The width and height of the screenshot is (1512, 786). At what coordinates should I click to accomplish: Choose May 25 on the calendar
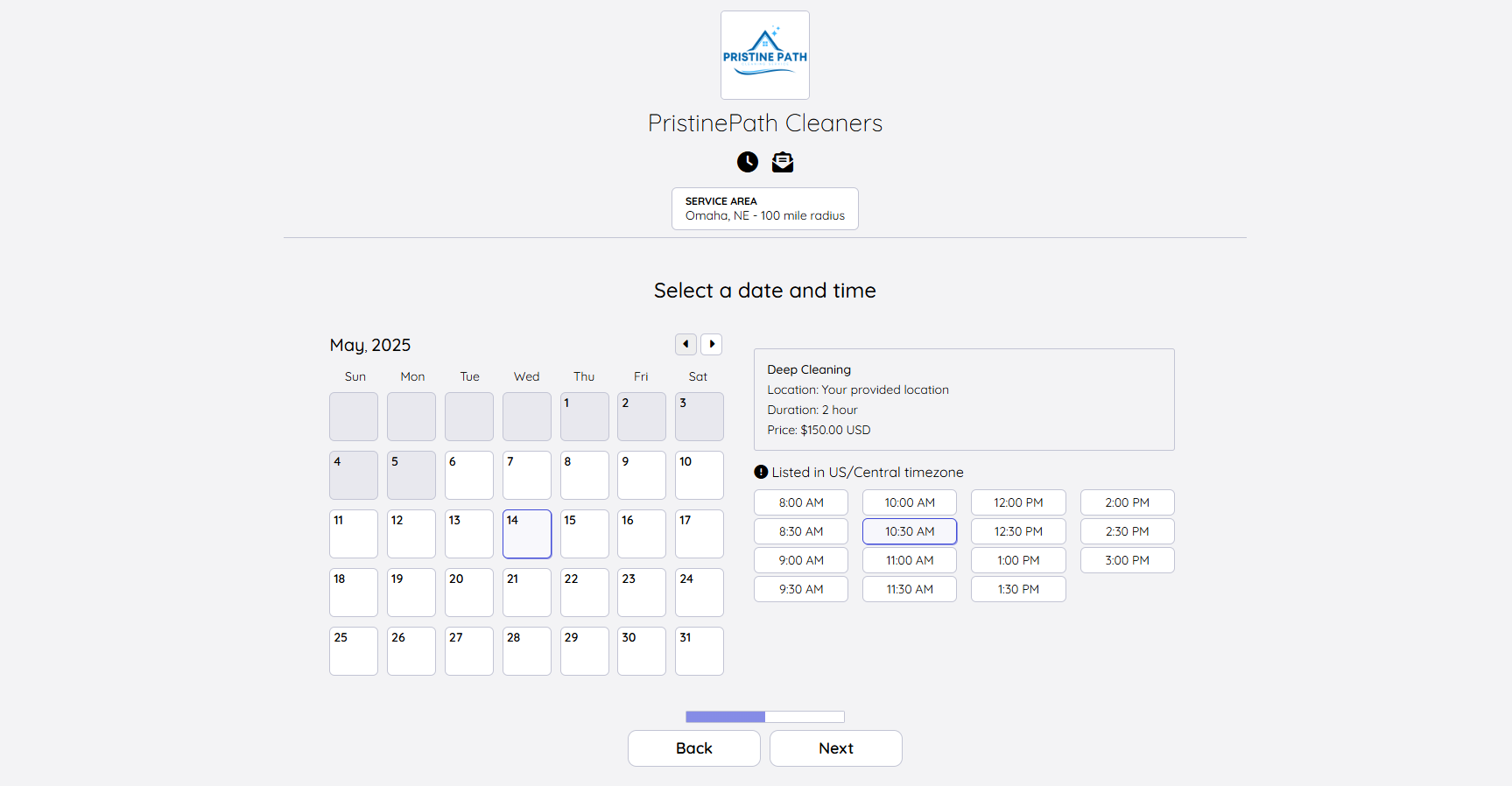tap(354, 651)
